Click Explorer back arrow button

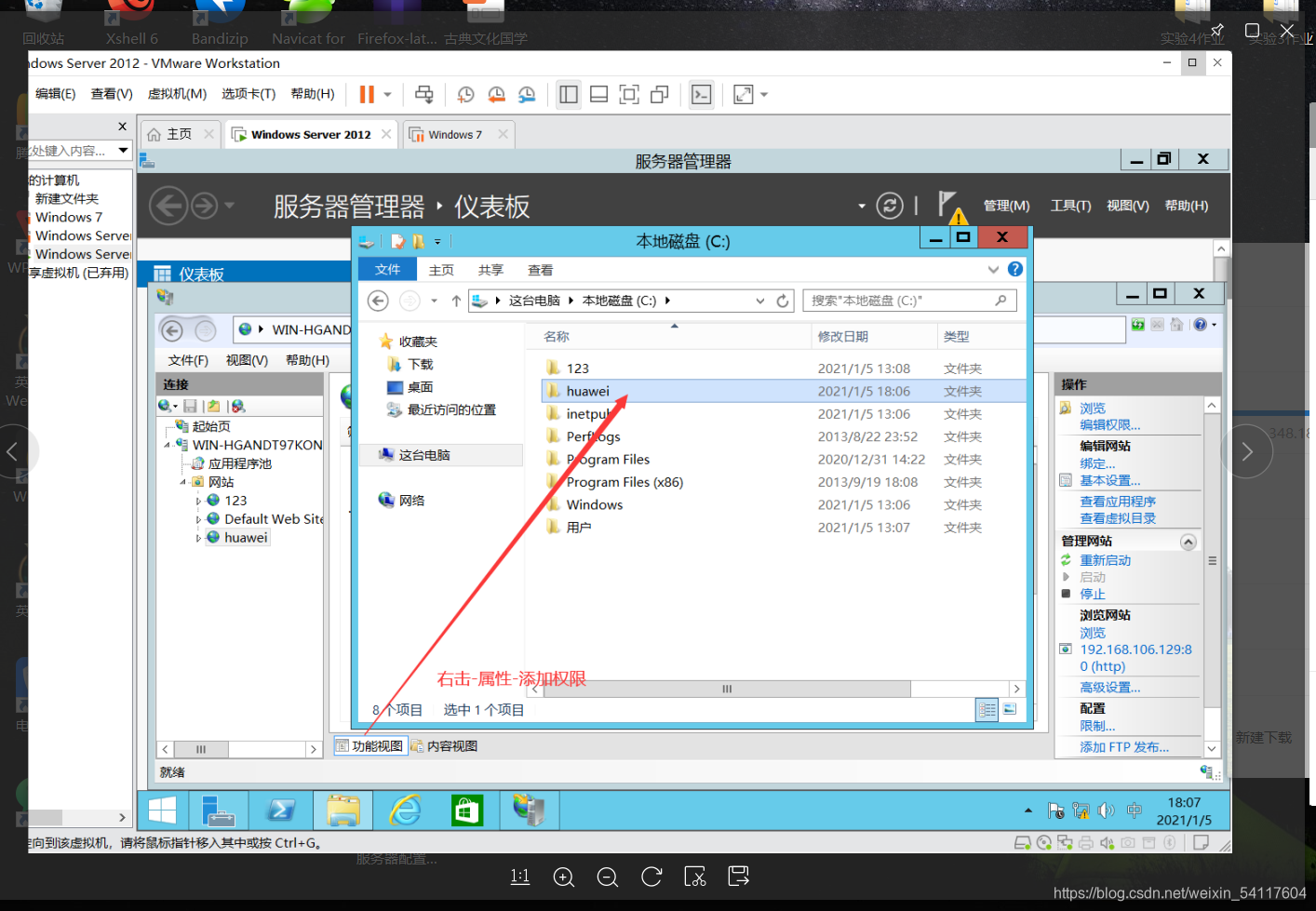point(378,301)
